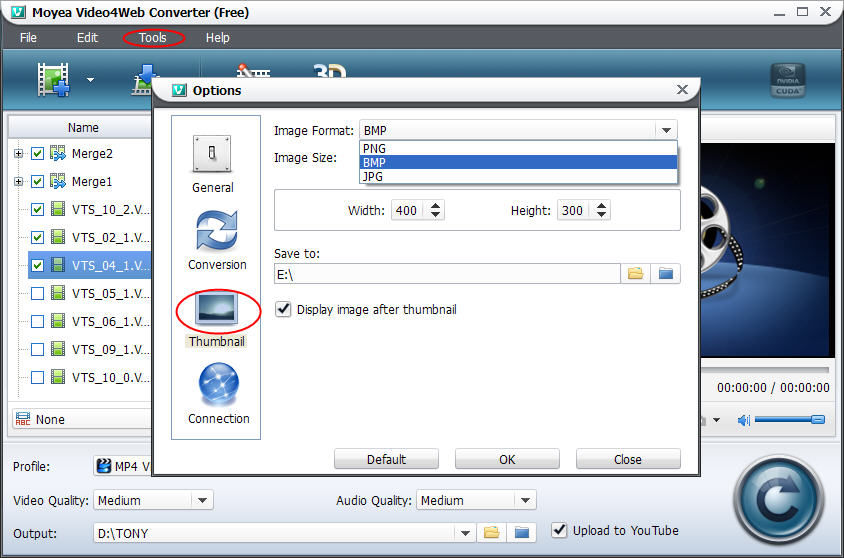Viewport: 844px width, 558px height.
Task: Choose BMP from image format list
Action: tap(518, 163)
